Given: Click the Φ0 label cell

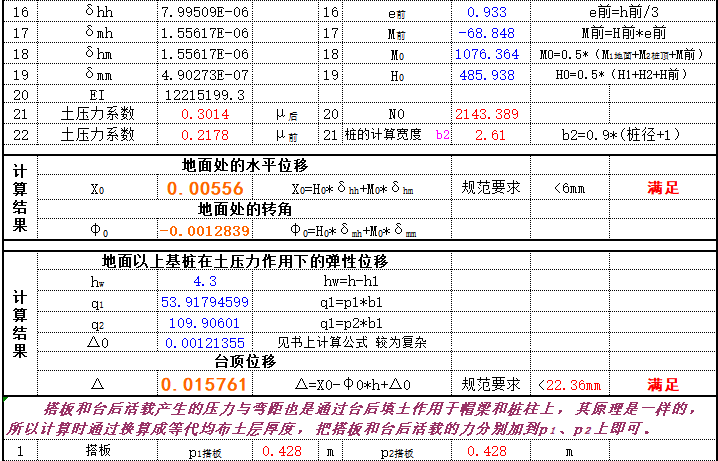Looking at the screenshot, I should point(97,229).
